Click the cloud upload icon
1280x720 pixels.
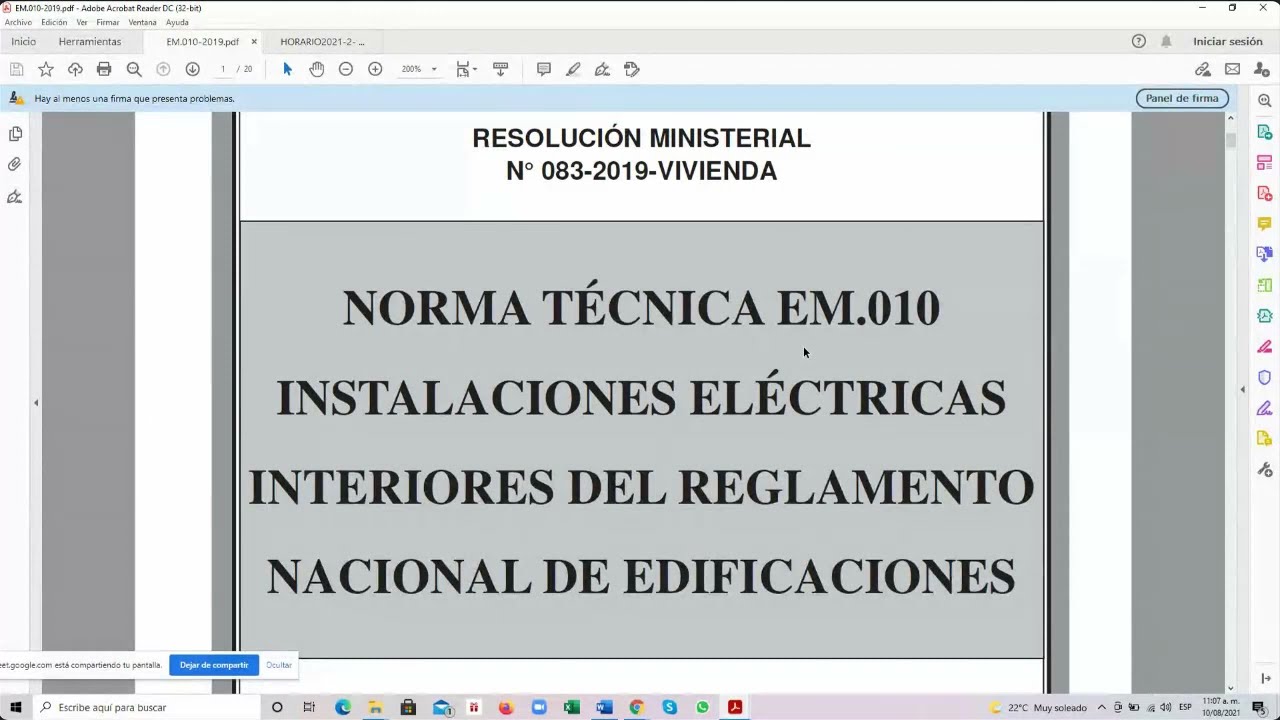(75, 69)
